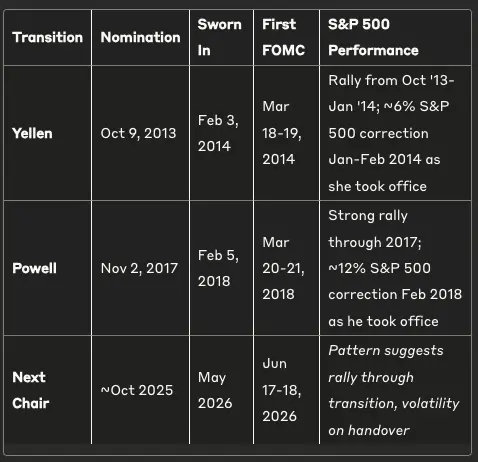Select the Powell row label
This screenshot has width=478, height=462.
pyautogui.click(x=34, y=268)
